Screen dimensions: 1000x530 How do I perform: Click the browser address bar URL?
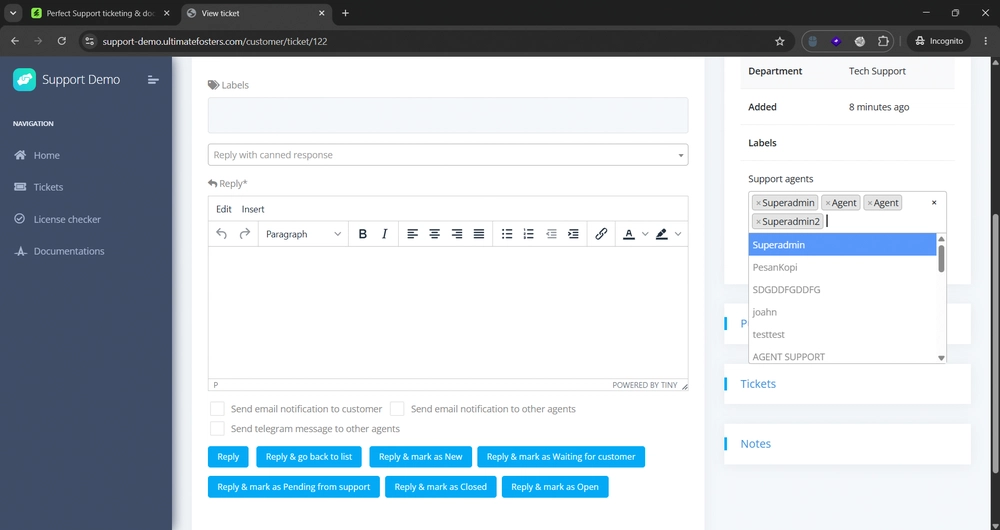(x=215, y=41)
